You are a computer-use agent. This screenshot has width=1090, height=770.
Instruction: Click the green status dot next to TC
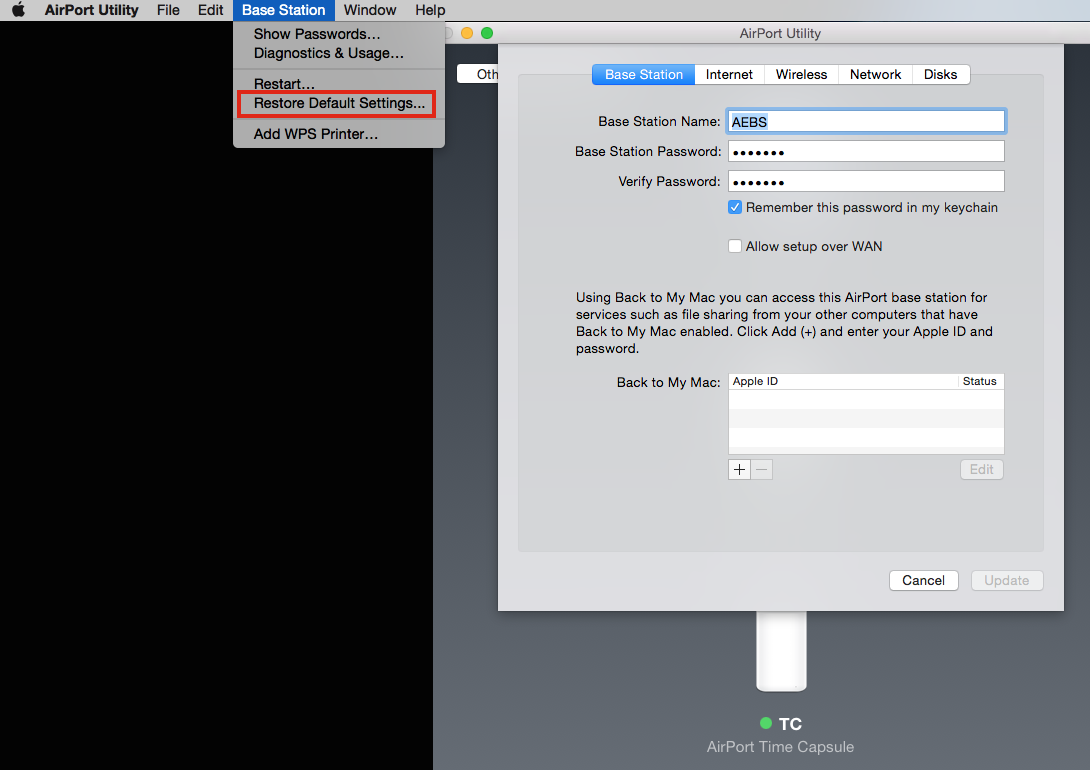pyautogui.click(x=766, y=723)
